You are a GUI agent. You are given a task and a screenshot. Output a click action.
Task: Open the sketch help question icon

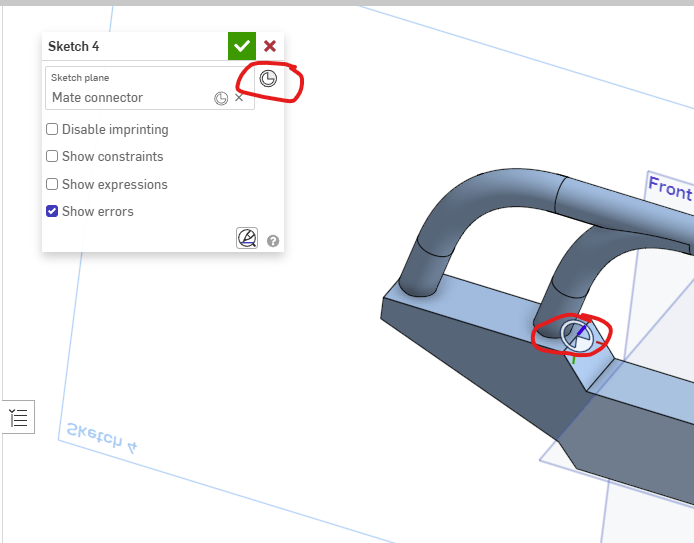[x=273, y=241]
